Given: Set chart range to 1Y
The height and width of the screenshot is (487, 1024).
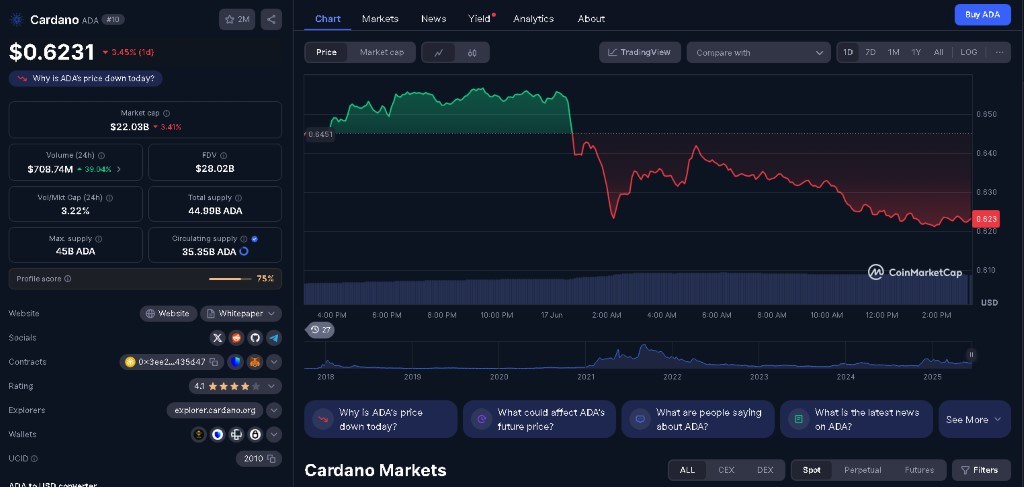Looking at the screenshot, I should coord(916,52).
